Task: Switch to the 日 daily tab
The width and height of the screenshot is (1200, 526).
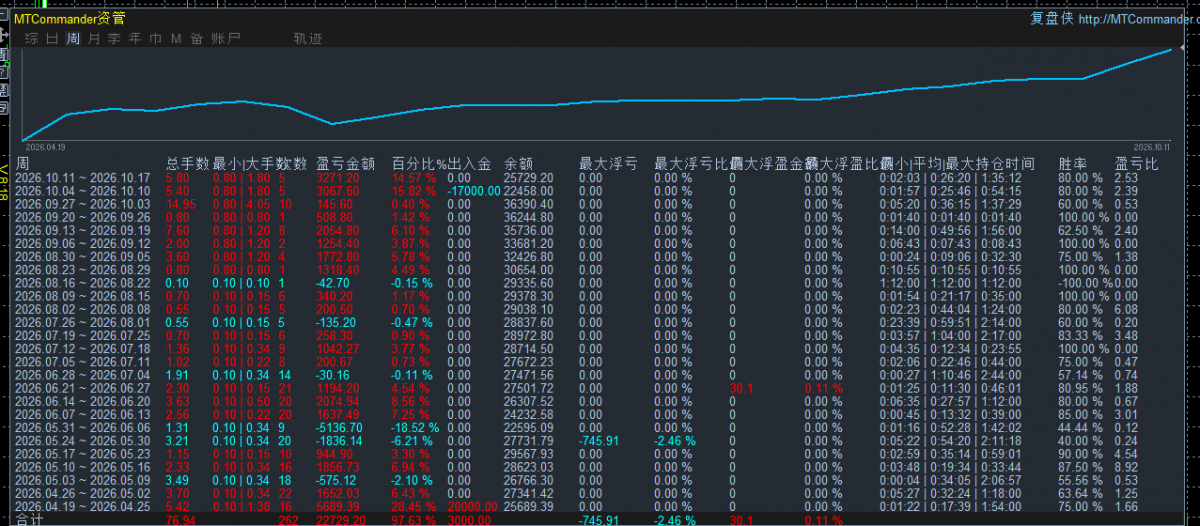Action: (52, 39)
